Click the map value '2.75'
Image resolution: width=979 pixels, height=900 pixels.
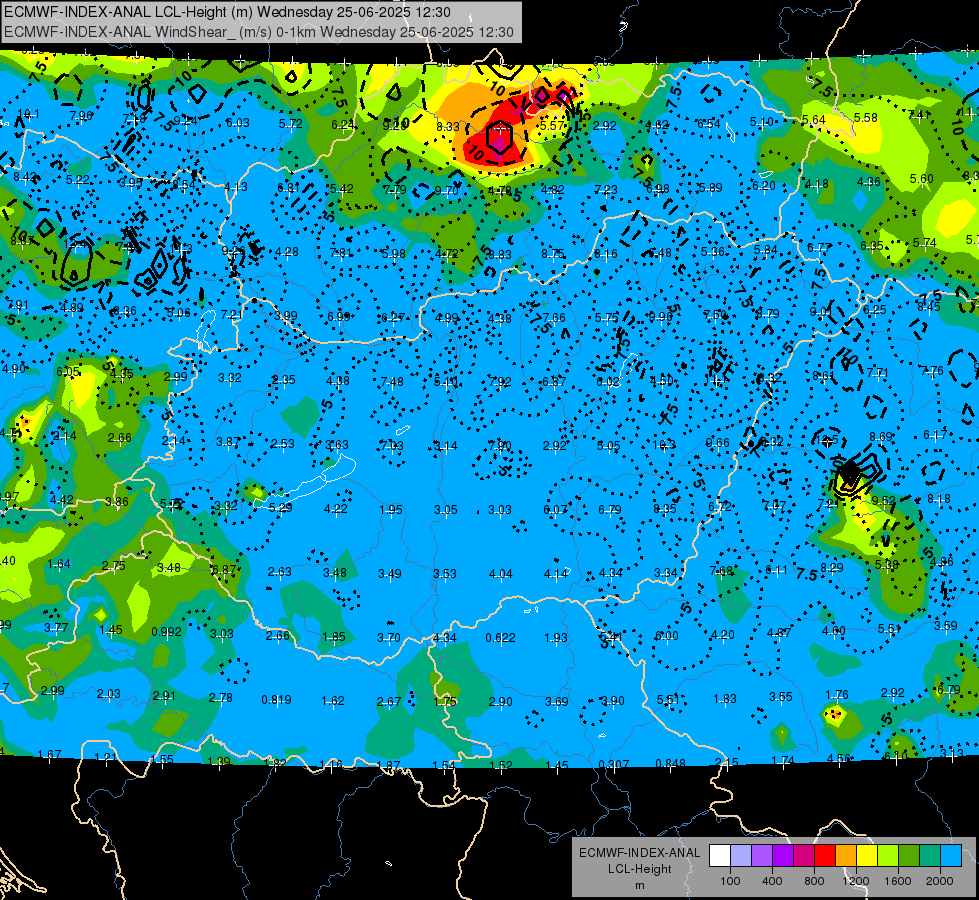(114, 565)
